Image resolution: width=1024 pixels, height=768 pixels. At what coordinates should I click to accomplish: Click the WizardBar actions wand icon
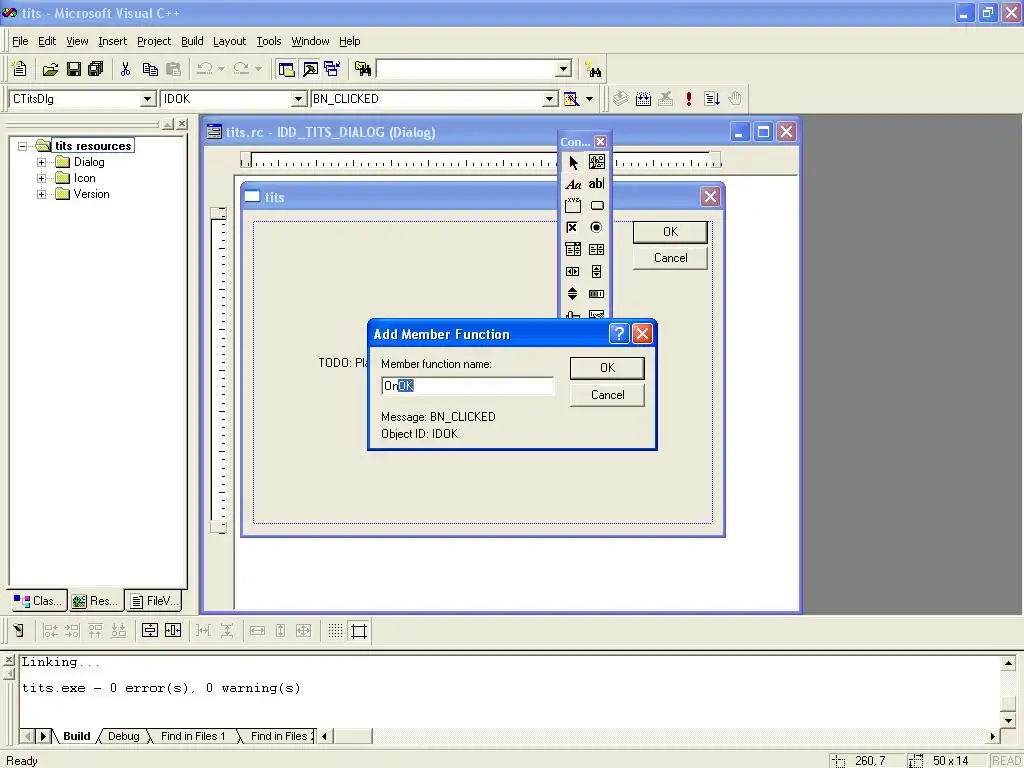[571, 99]
